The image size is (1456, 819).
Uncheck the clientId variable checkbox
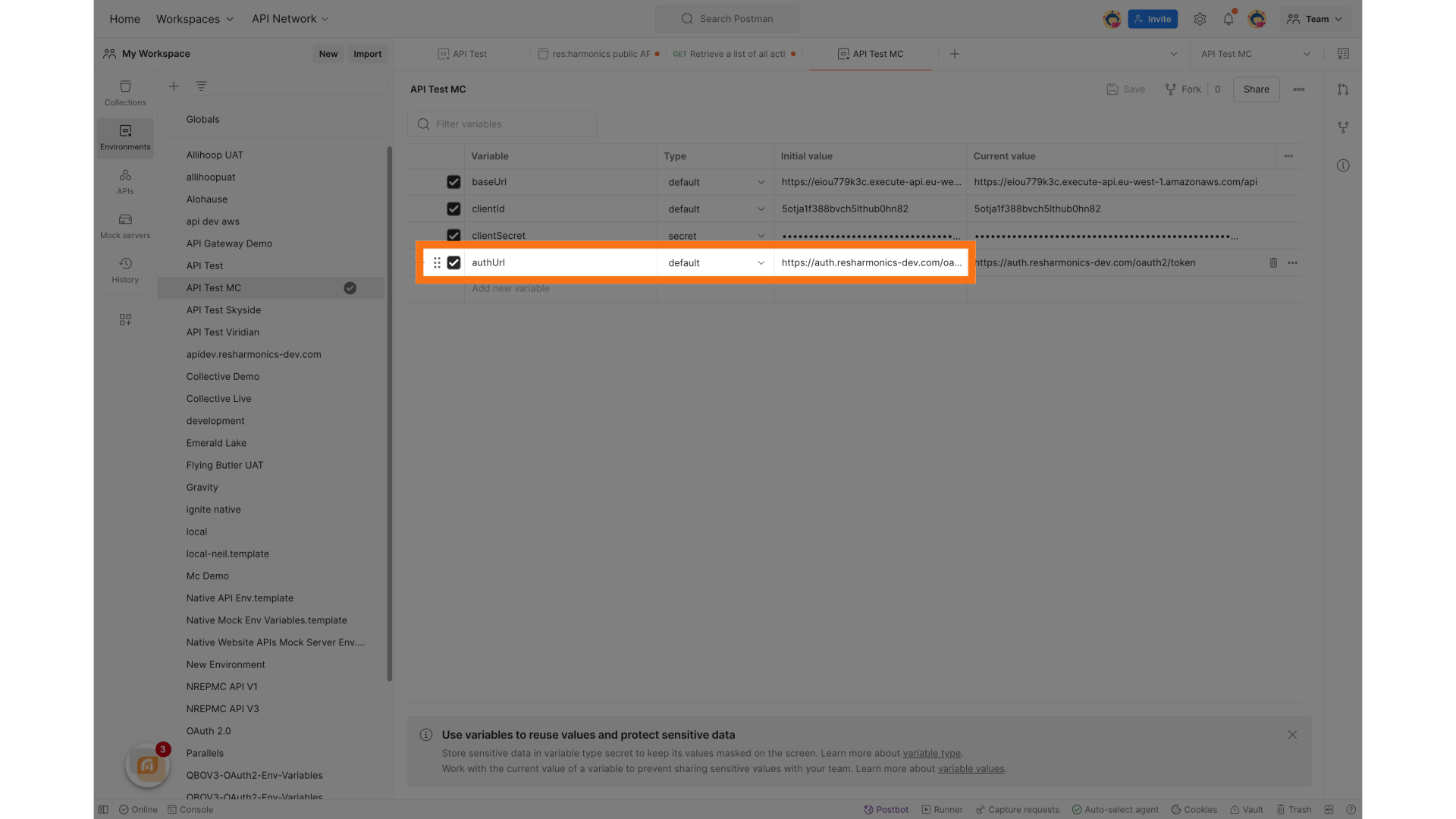[x=453, y=209]
